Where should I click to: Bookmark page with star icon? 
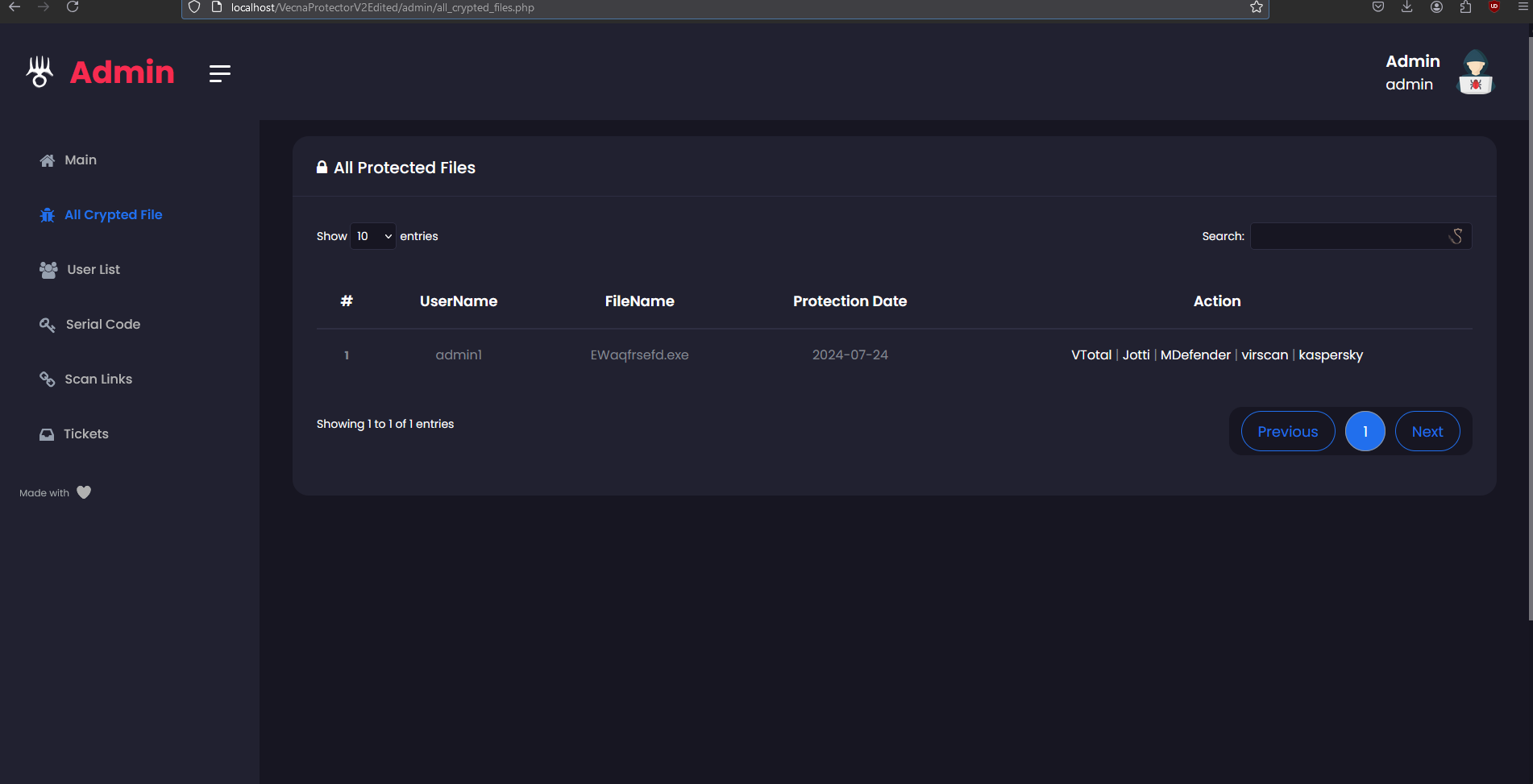pos(1256,7)
